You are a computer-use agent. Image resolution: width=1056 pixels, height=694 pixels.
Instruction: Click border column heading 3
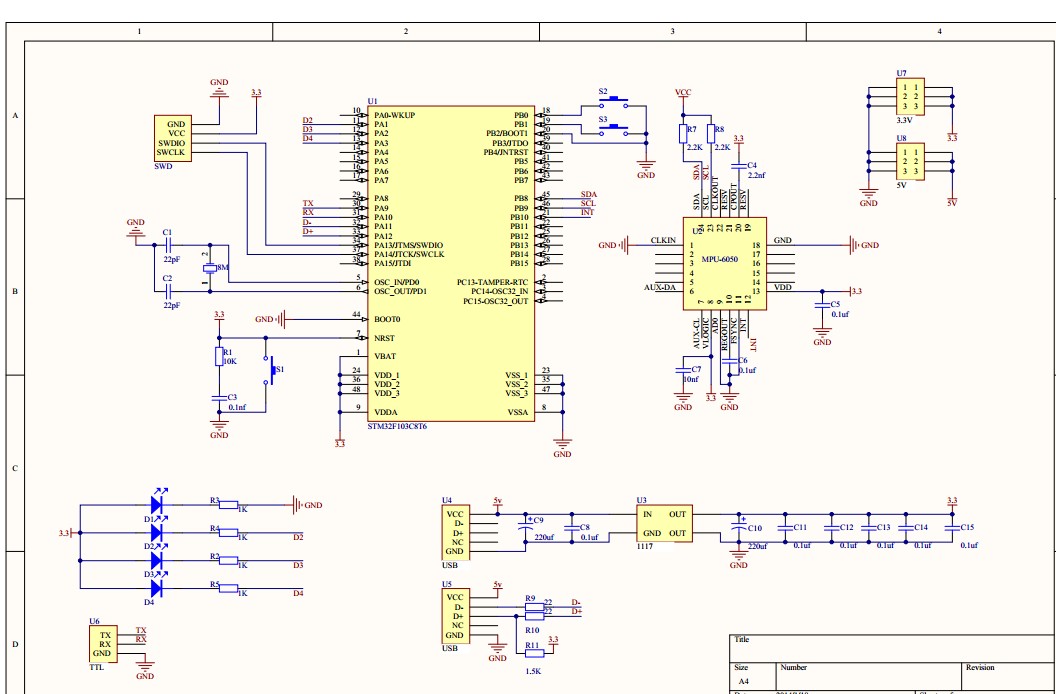pyautogui.click(x=672, y=32)
